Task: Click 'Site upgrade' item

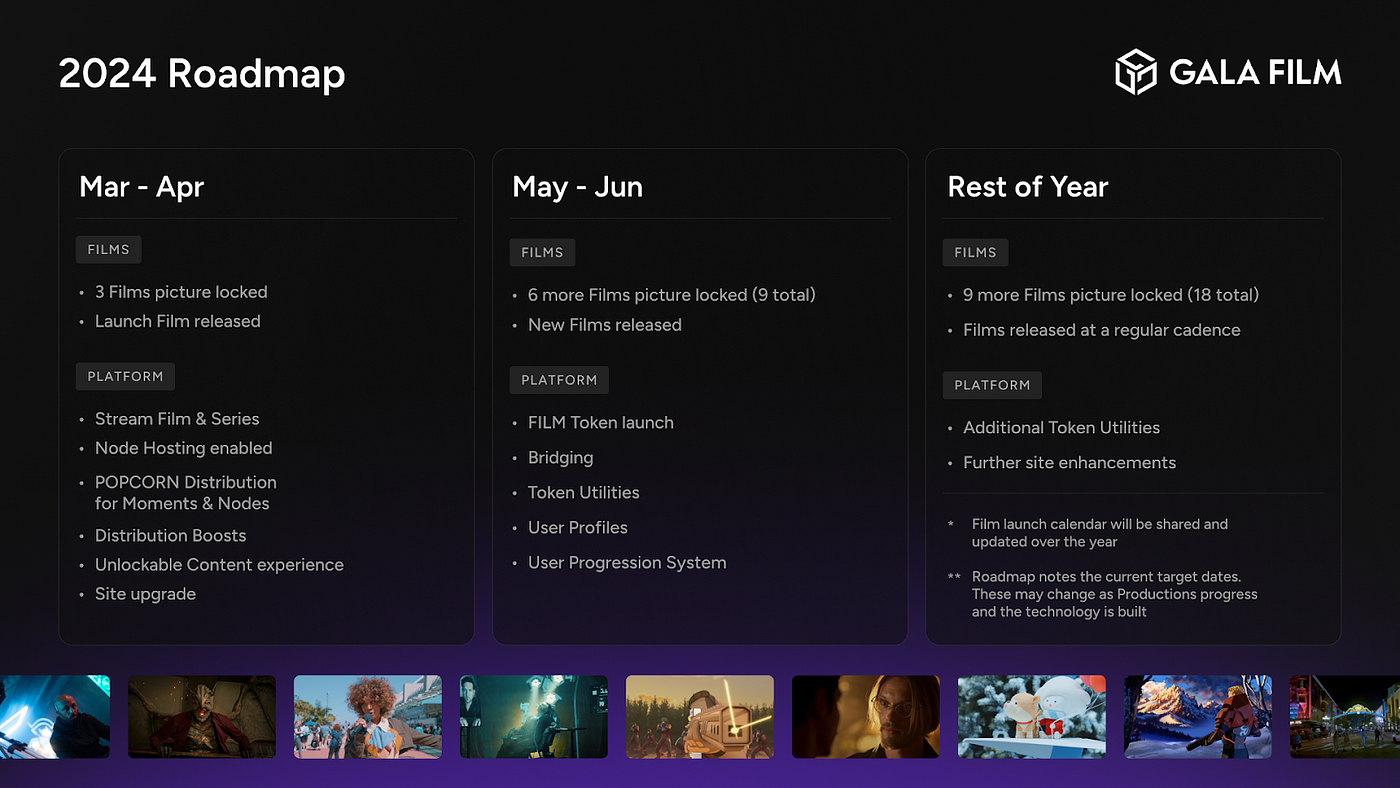Action: pyautogui.click(x=145, y=594)
